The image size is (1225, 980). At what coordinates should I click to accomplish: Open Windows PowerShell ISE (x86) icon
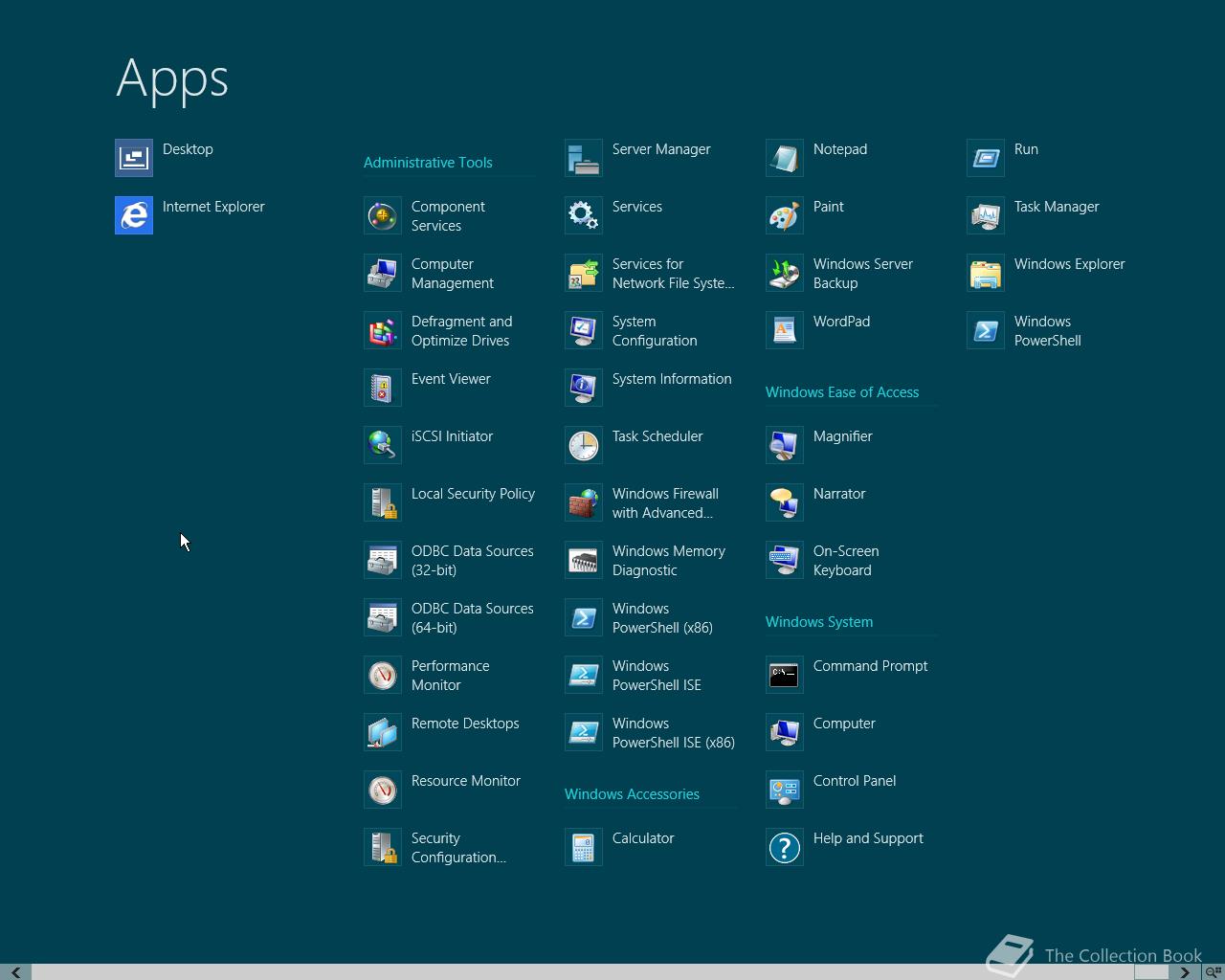(x=584, y=732)
